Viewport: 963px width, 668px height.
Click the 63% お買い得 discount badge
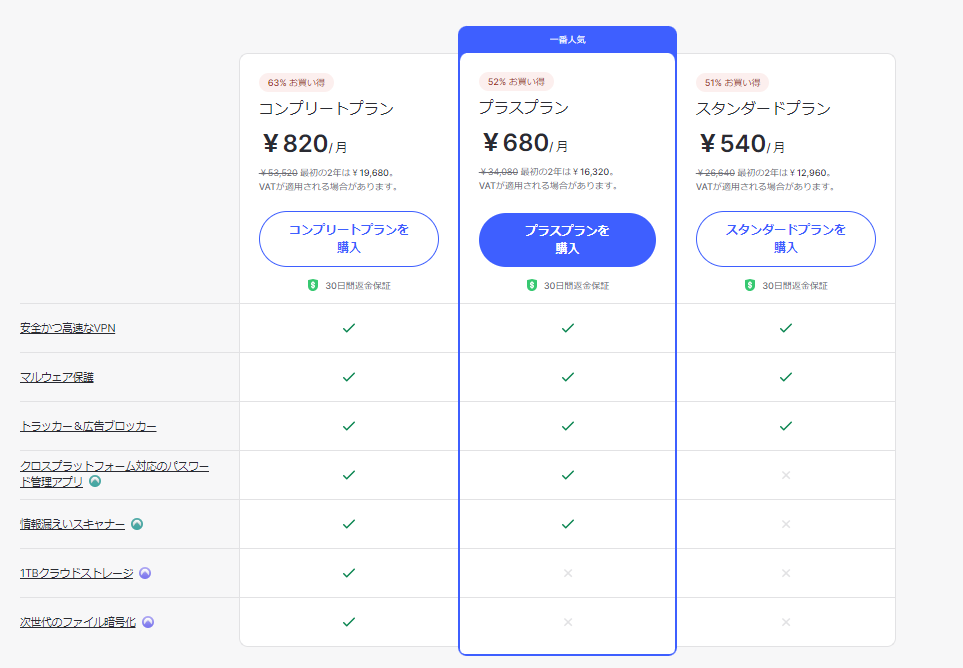296,82
